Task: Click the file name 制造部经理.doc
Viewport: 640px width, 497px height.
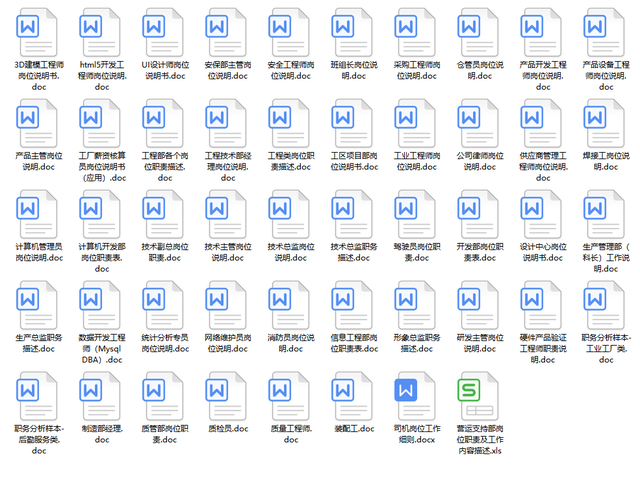Action: point(102,434)
